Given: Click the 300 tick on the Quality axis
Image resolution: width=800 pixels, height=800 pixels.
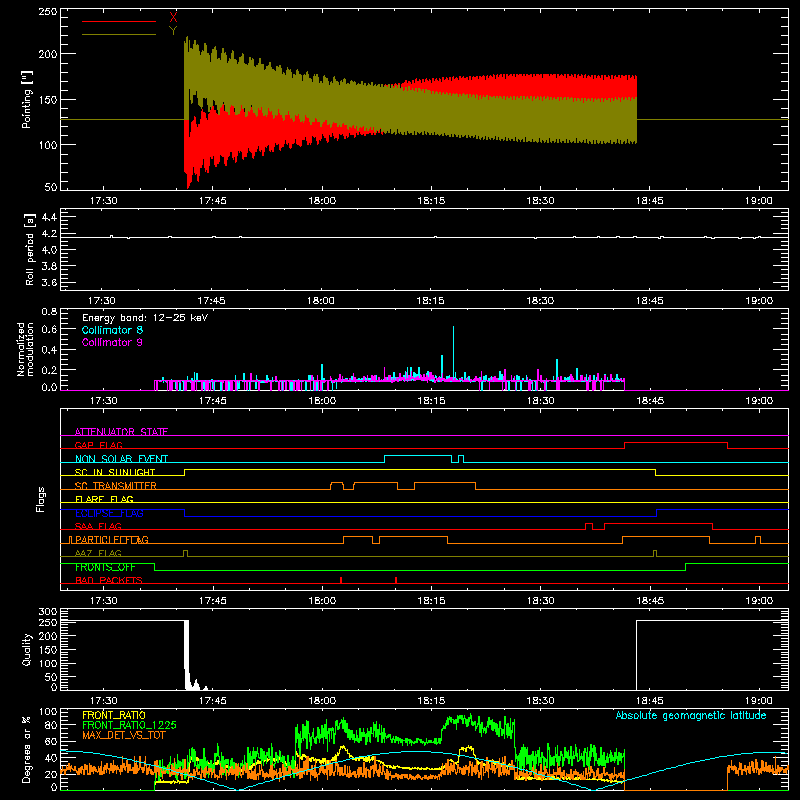Looking at the screenshot, I should 48,612.
